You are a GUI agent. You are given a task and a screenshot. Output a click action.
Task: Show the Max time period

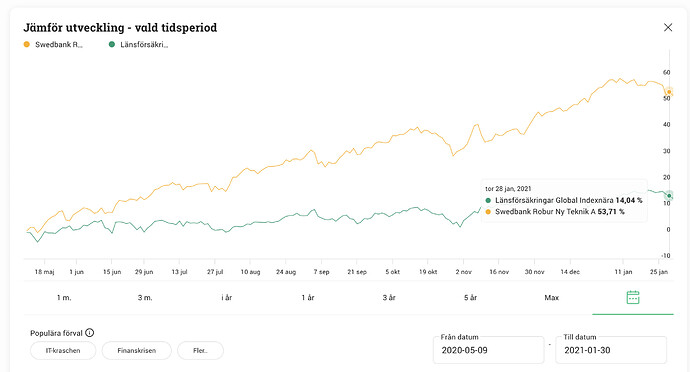(551, 298)
